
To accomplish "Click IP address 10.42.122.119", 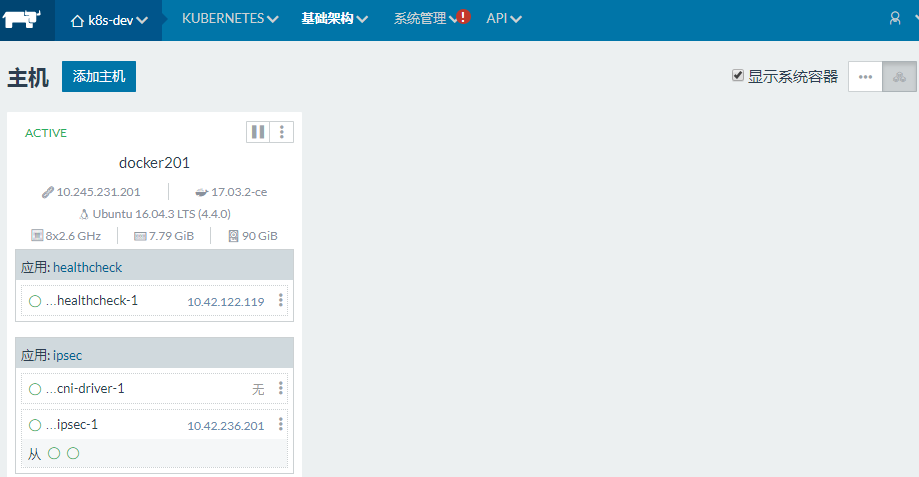I will tap(226, 302).
